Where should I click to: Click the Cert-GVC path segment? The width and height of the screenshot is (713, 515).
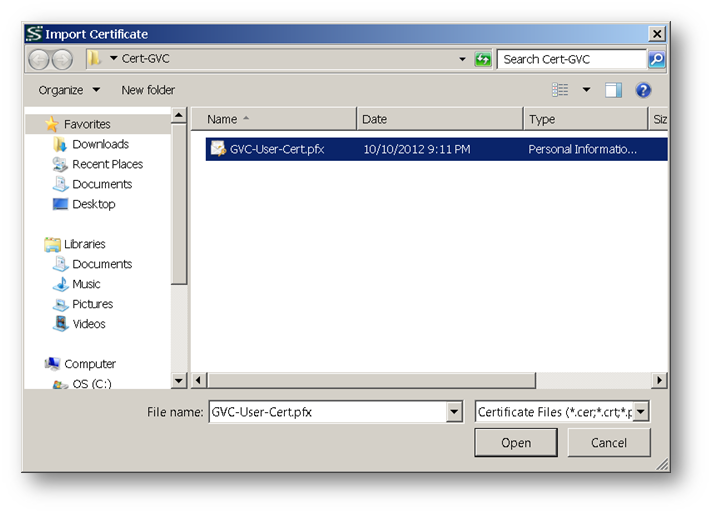(146, 58)
